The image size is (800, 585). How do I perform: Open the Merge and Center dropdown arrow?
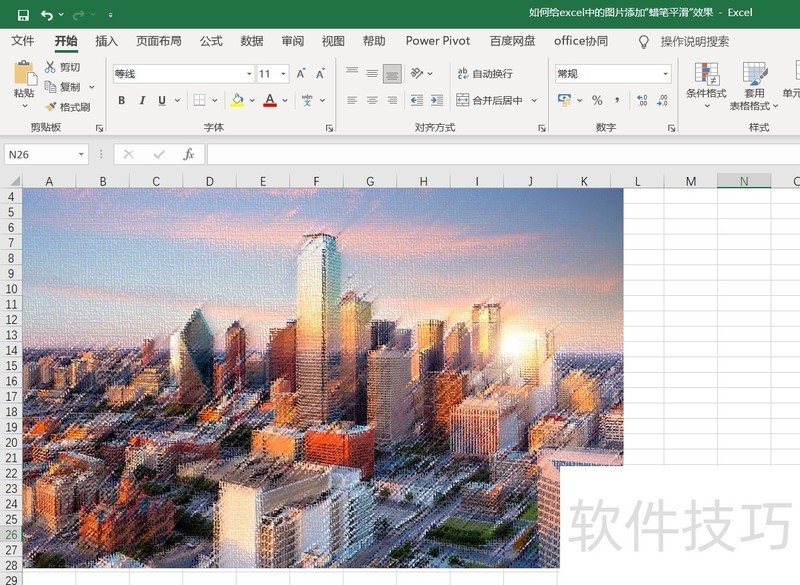532,100
